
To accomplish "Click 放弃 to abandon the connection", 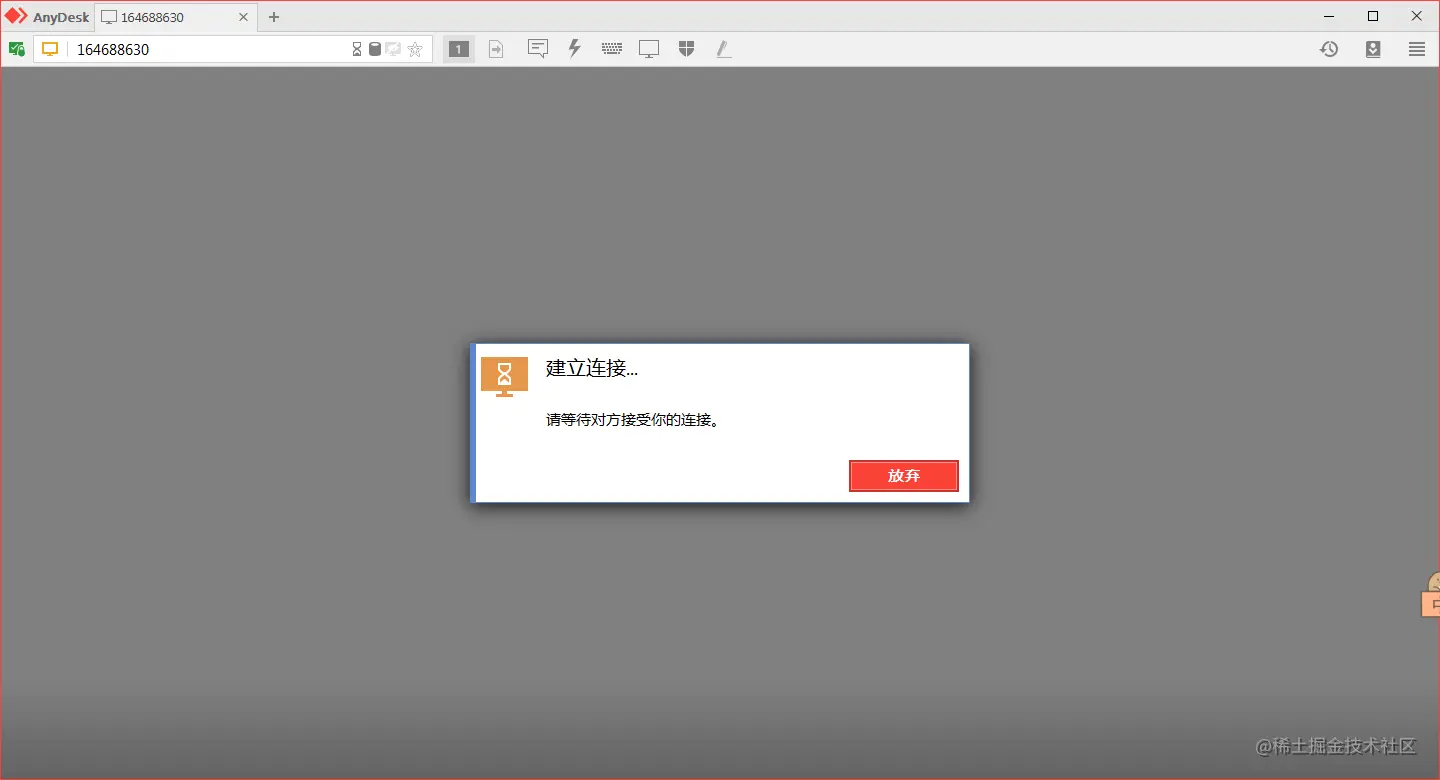I will 903,476.
